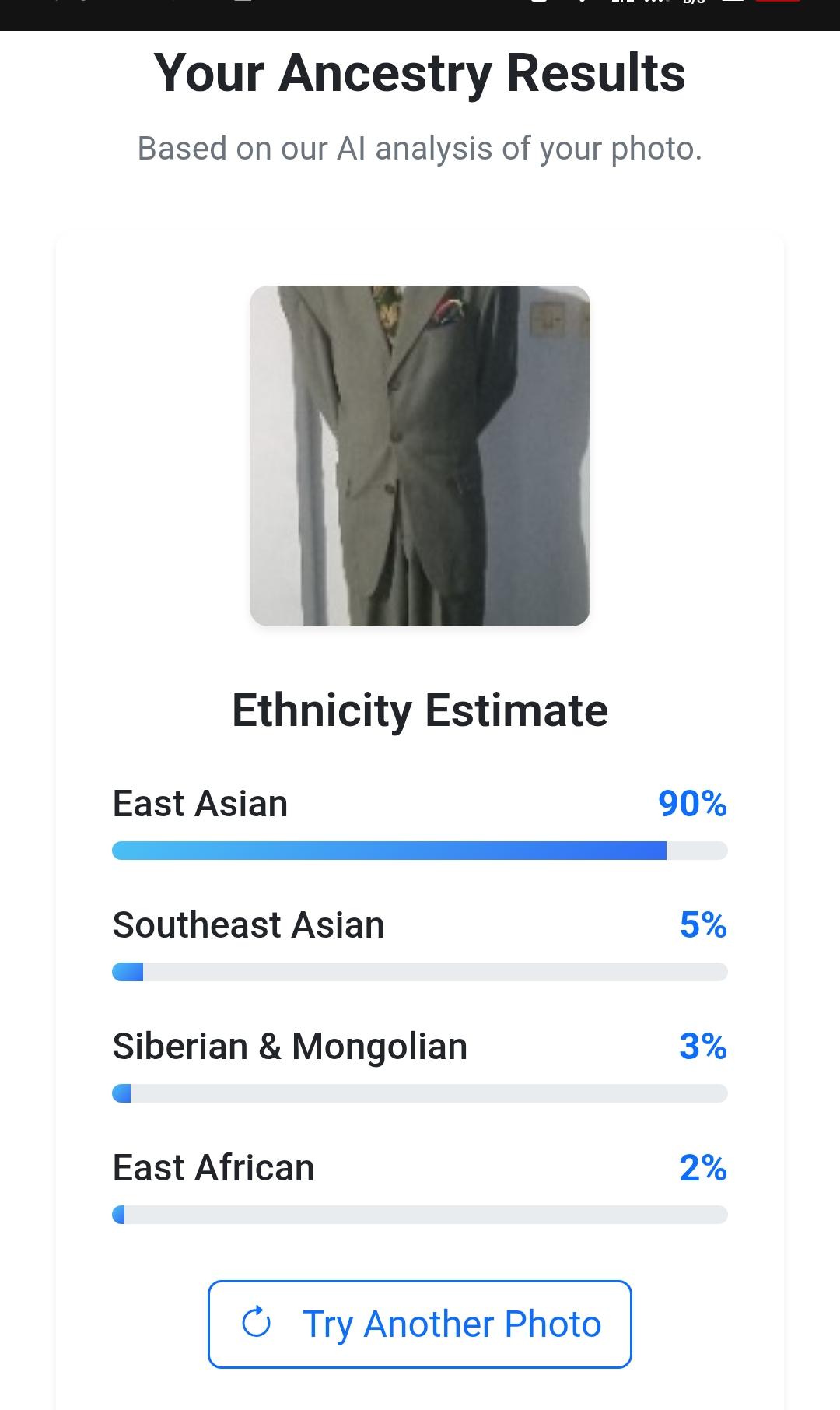The width and height of the screenshot is (840, 1410).
Task: Click the East African progress bar
Action: click(x=420, y=1215)
